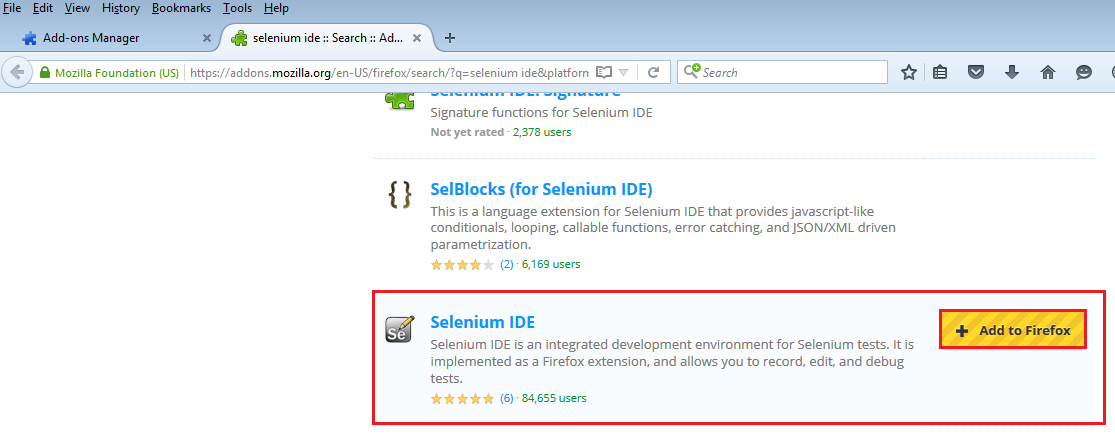
Task: Open the Help menu
Action: point(276,9)
